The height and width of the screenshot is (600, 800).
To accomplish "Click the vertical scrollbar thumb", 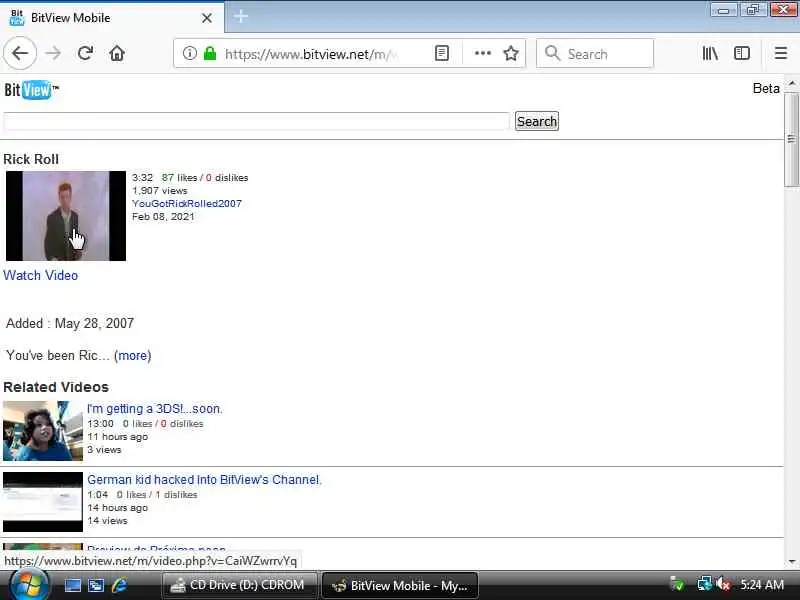I will click(x=791, y=139).
